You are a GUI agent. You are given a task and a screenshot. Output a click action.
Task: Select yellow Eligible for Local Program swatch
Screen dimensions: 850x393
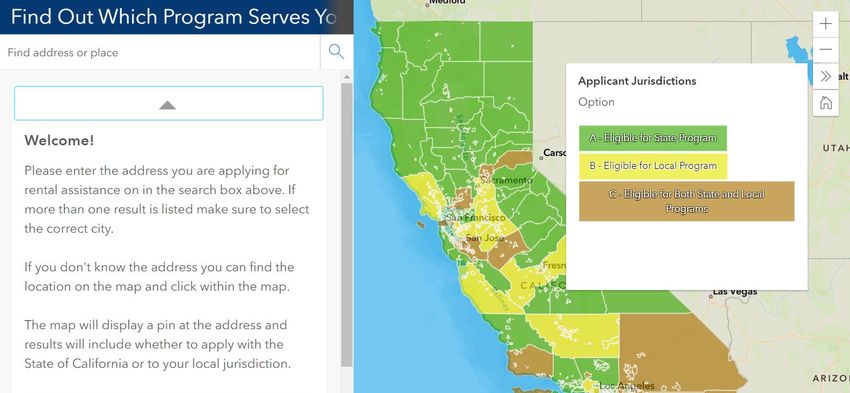[x=653, y=166]
